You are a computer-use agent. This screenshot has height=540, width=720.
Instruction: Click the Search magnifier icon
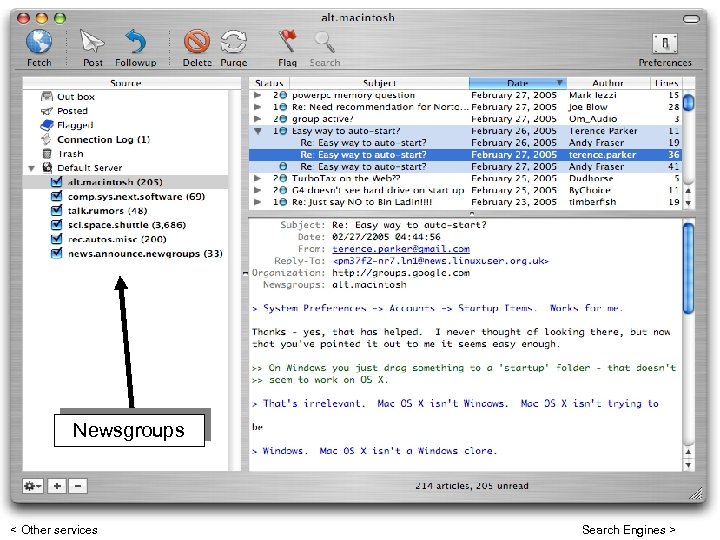click(x=324, y=42)
